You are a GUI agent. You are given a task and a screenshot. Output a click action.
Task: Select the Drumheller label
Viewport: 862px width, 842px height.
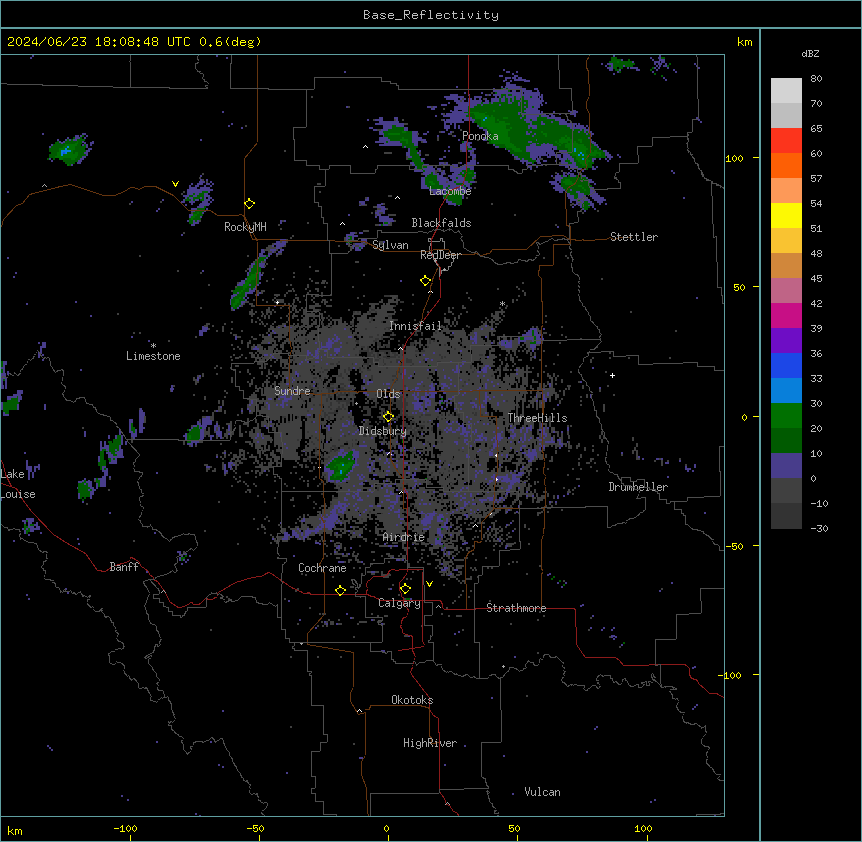(x=638, y=487)
